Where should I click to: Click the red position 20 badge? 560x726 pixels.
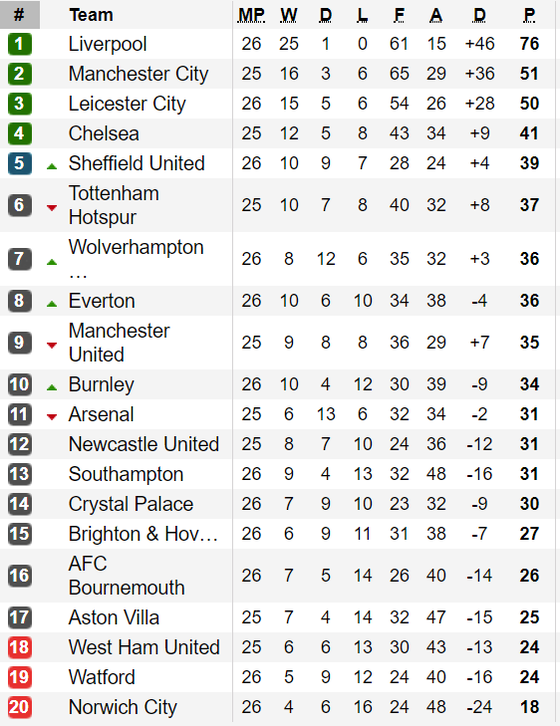pyautogui.click(x=19, y=707)
